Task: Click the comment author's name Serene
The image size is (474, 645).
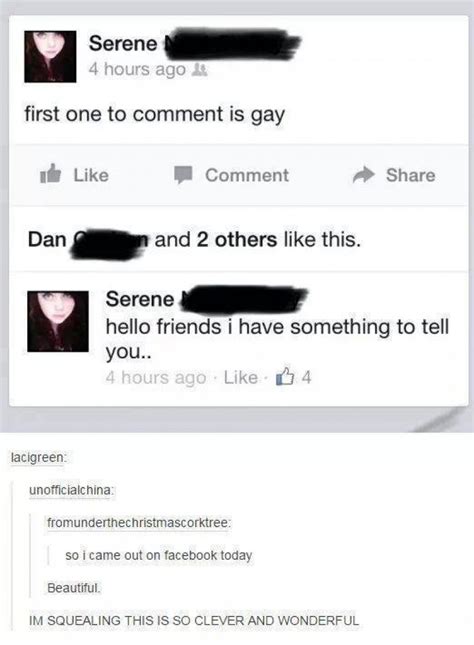Action: [x=140, y=299]
